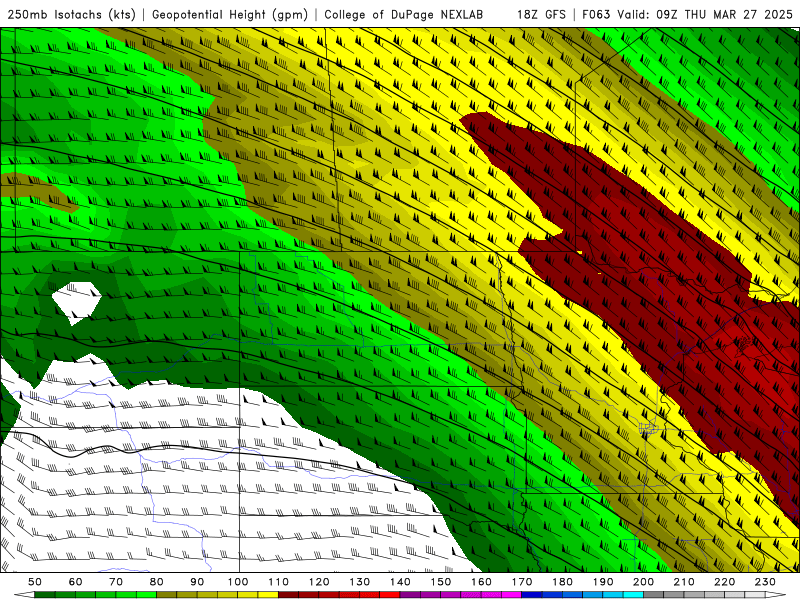Click the dark green swatch beginning at 50
This screenshot has height=600, width=800.
point(44,595)
